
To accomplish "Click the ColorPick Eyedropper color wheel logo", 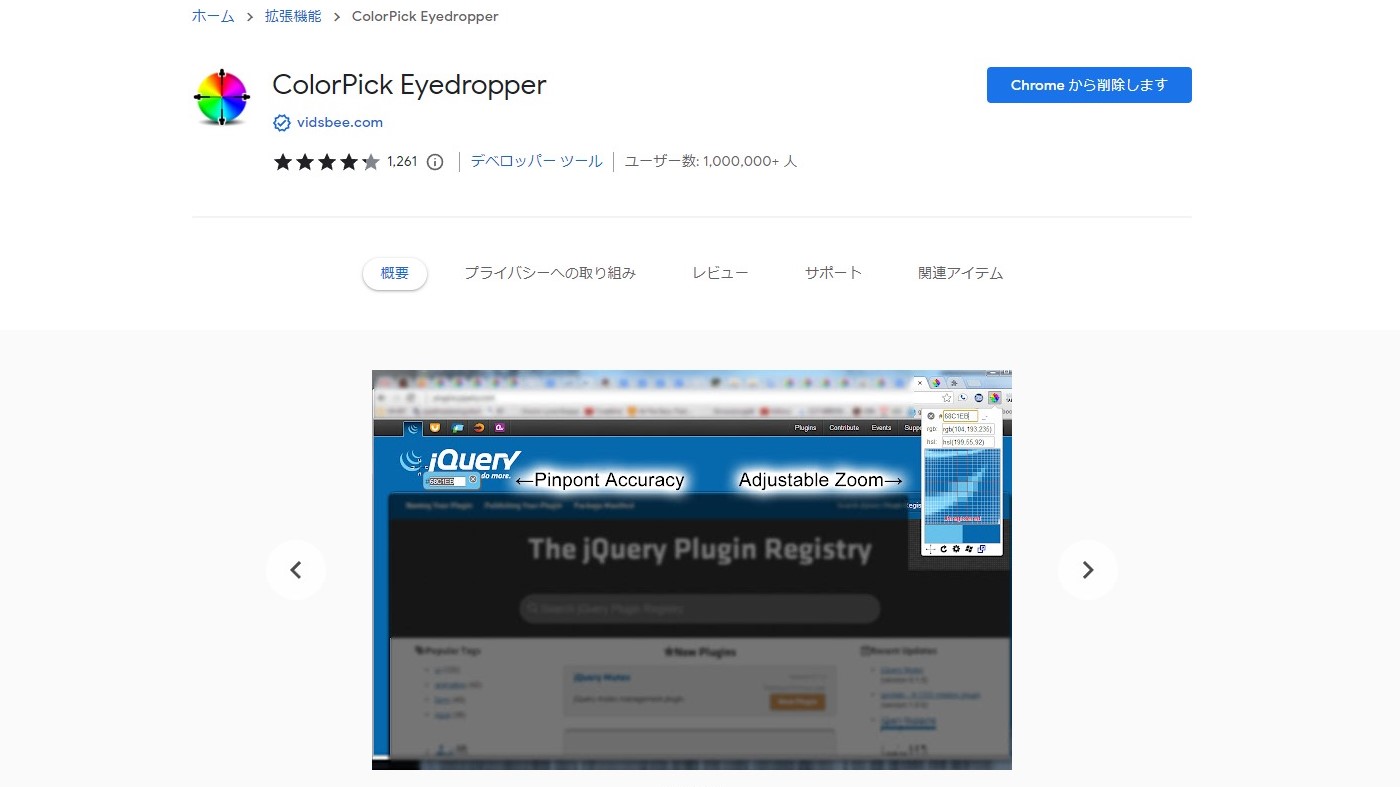I will tap(220, 97).
